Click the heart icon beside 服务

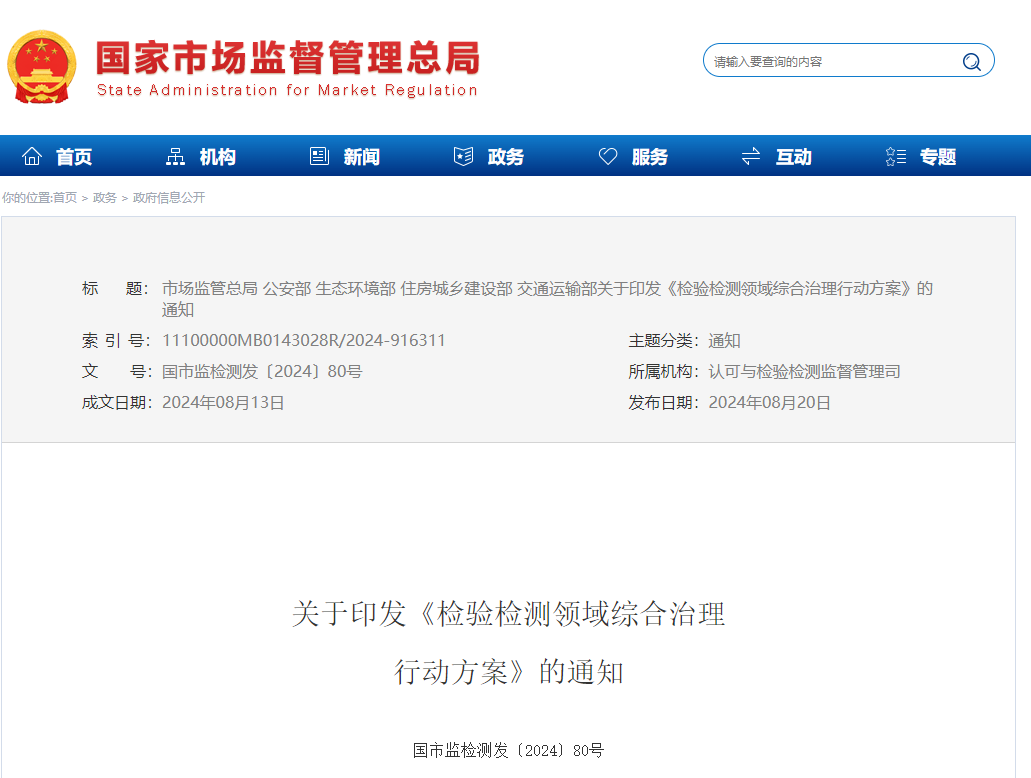pos(607,155)
